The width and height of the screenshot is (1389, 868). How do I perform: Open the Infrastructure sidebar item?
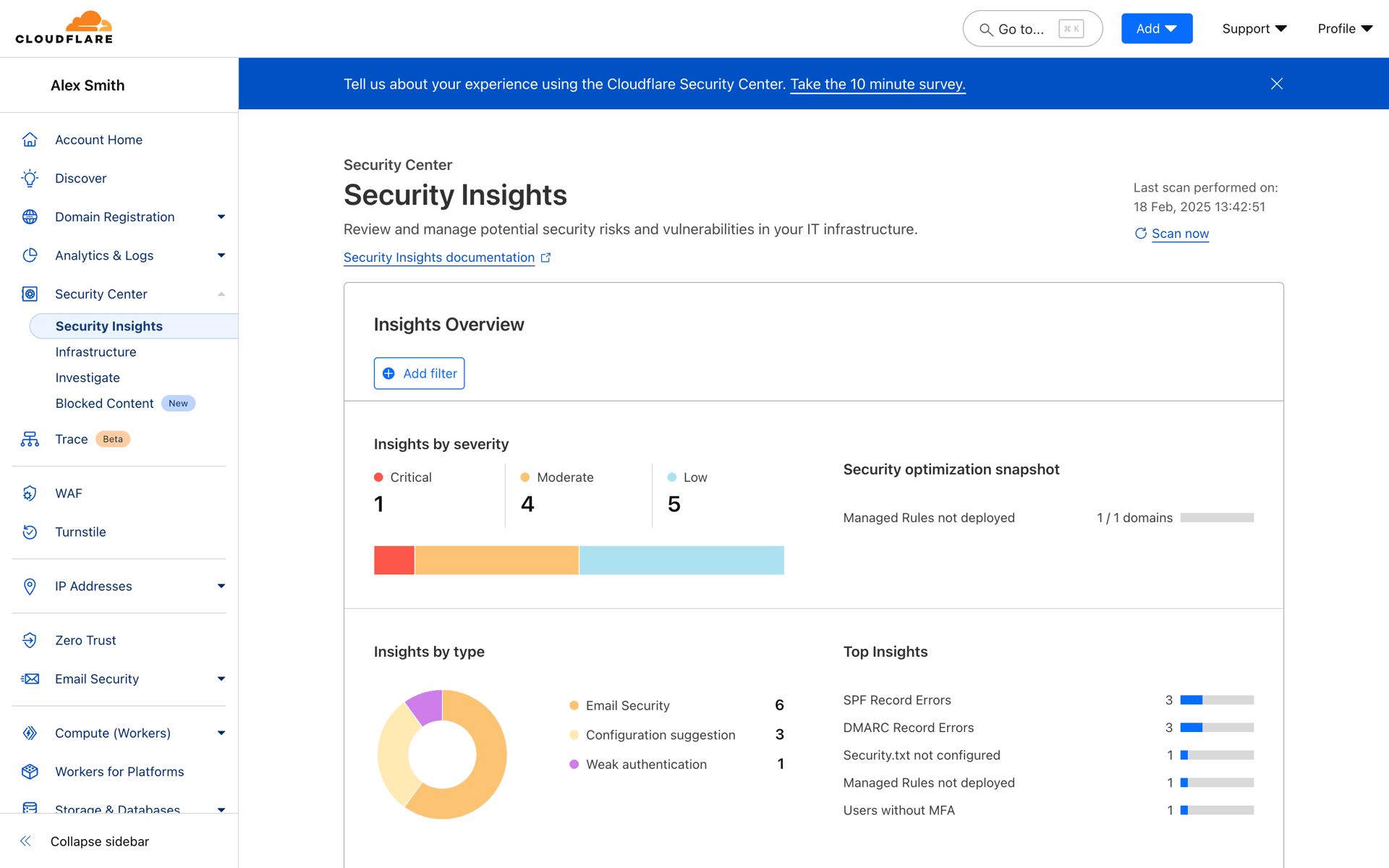(95, 352)
